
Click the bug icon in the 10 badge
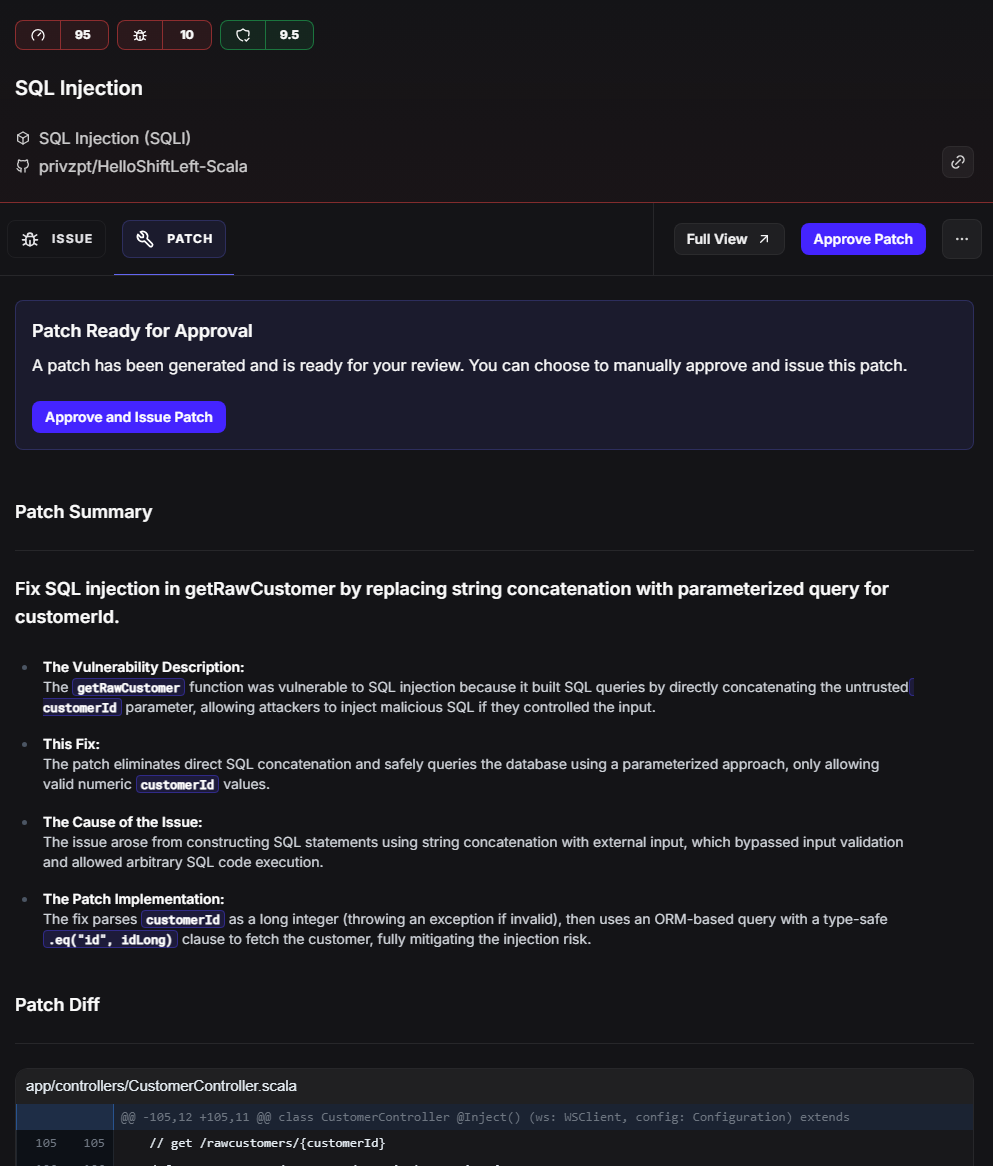(140, 35)
